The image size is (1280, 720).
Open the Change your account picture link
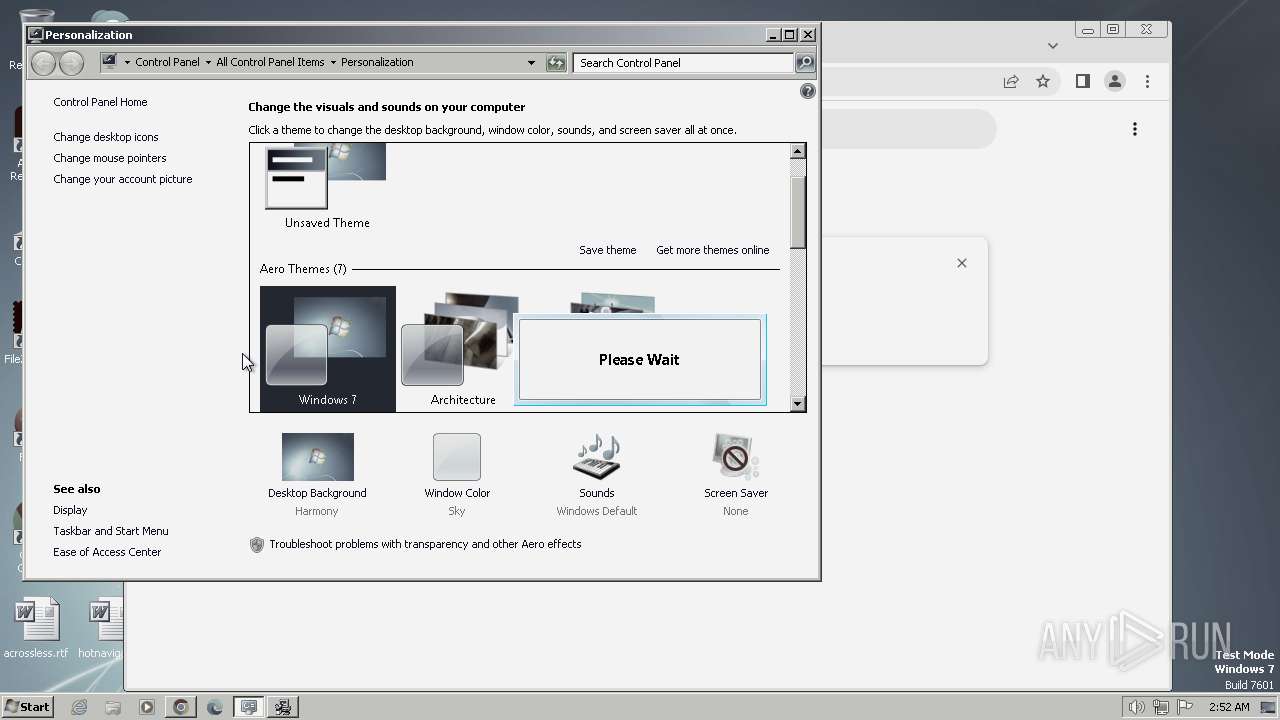123,179
